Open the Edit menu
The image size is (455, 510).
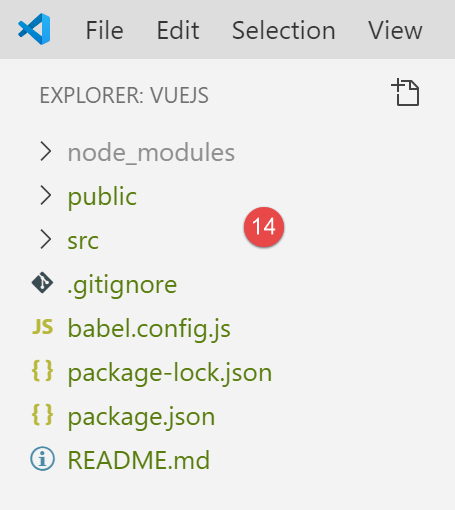pos(178,30)
